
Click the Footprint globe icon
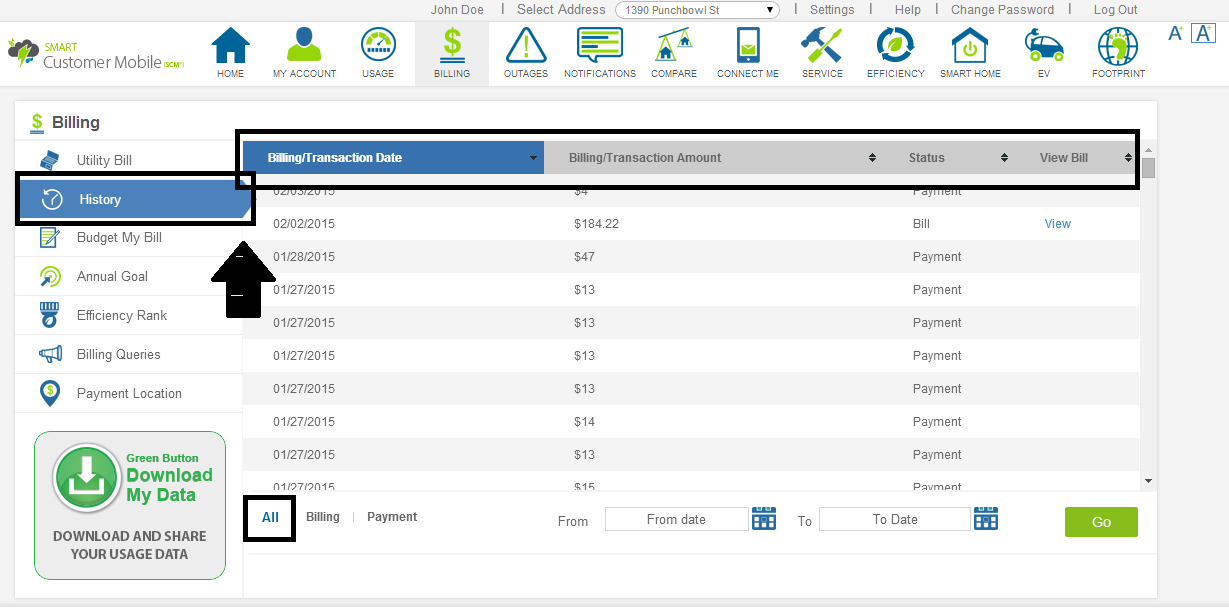[1118, 47]
